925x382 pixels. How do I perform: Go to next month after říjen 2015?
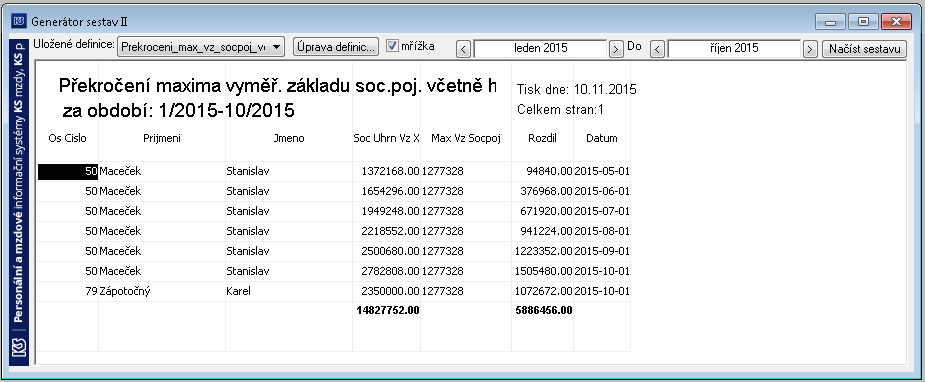point(810,49)
